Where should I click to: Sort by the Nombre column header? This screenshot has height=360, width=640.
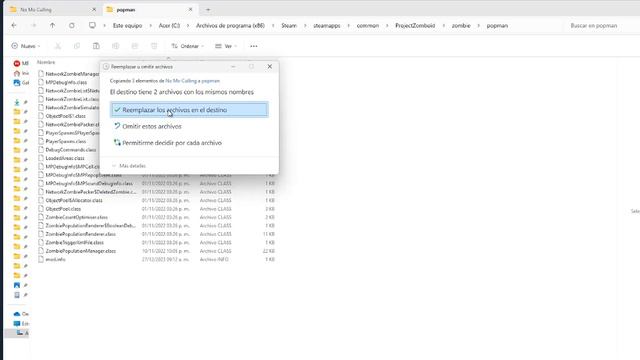tap(46, 62)
